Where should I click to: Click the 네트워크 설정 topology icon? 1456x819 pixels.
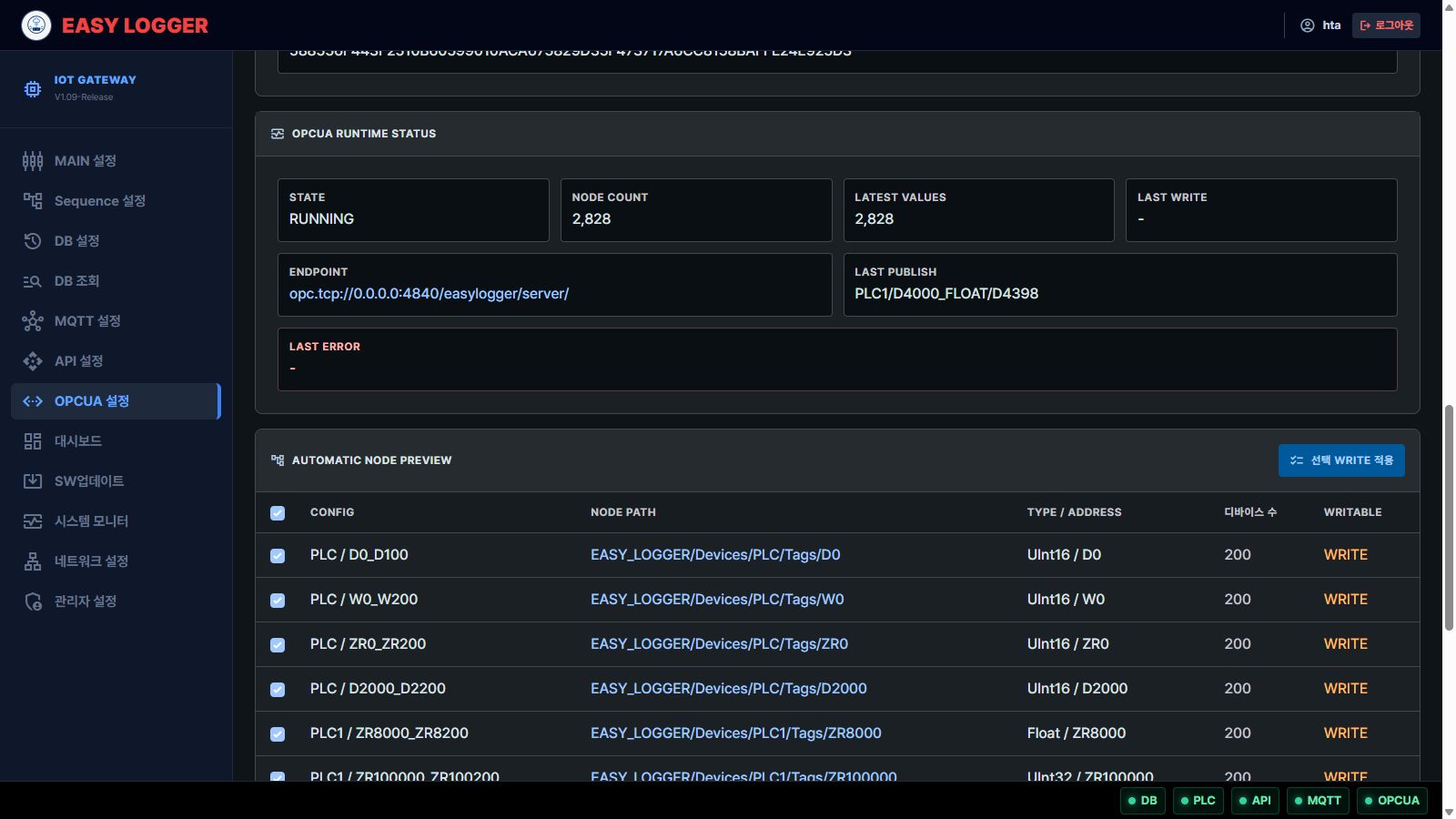point(33,561)
